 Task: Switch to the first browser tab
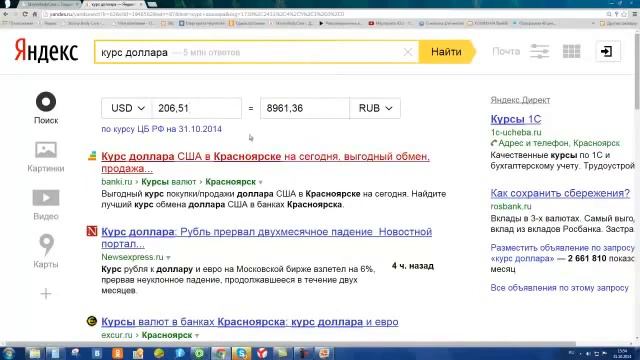click(49, 4)
